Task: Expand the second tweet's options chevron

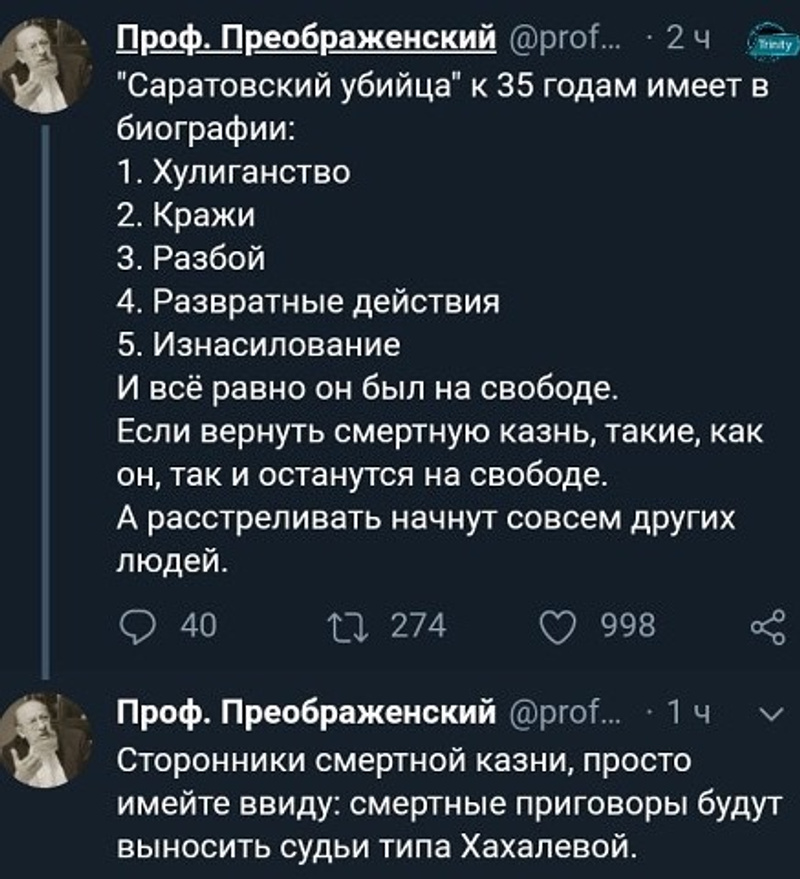Action: (x=769, y=714)
